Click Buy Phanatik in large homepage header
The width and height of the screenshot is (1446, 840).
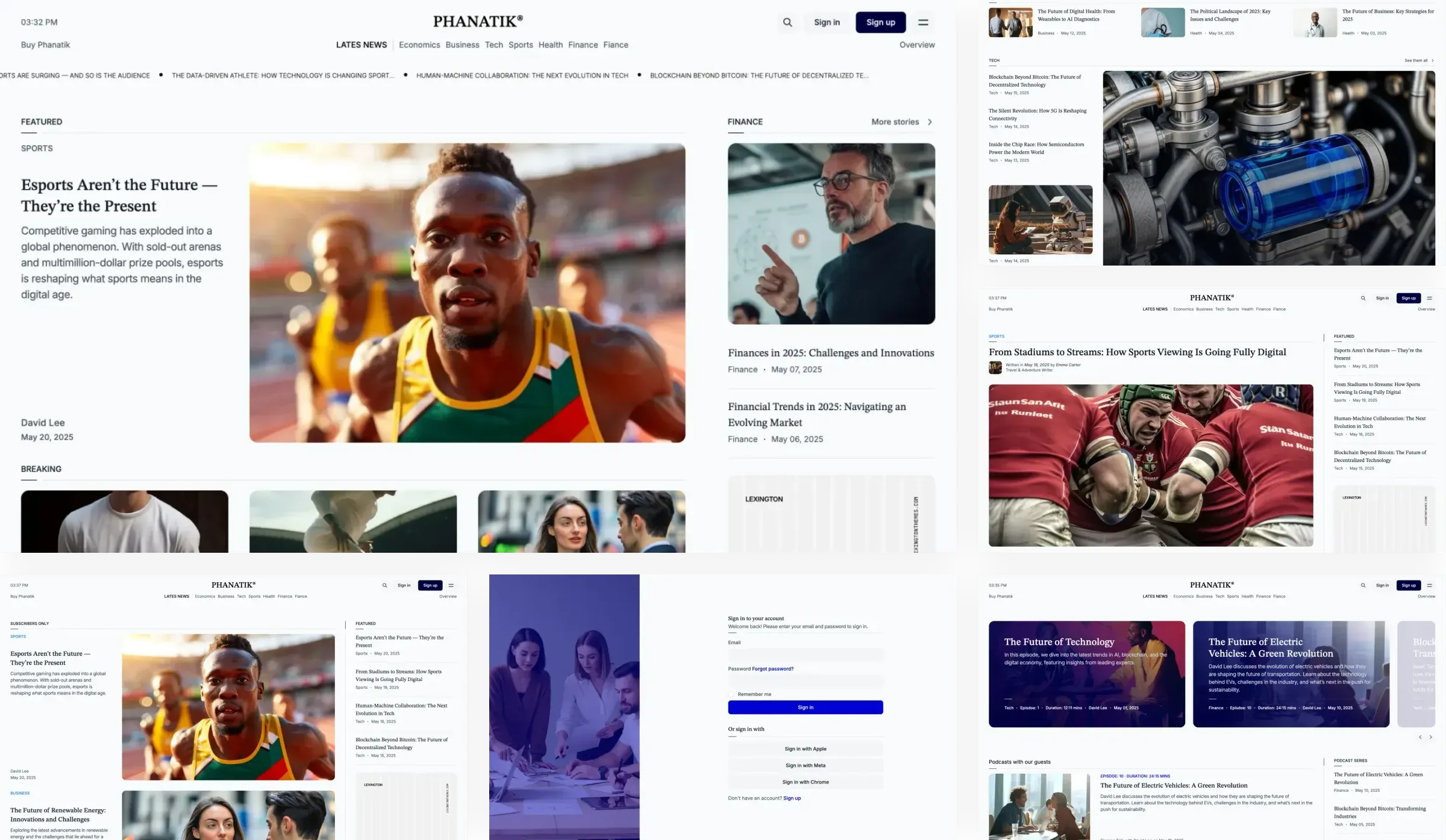[x=45, y=45]
